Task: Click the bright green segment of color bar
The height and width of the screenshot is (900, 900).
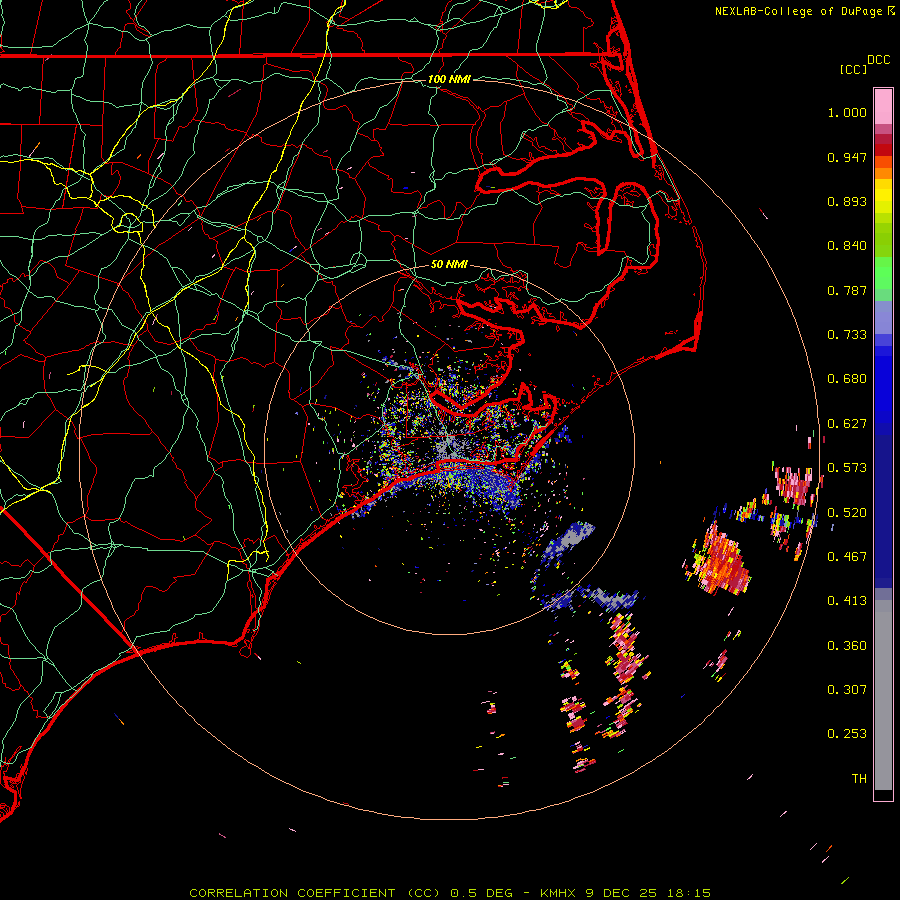Action: [883, 273]
